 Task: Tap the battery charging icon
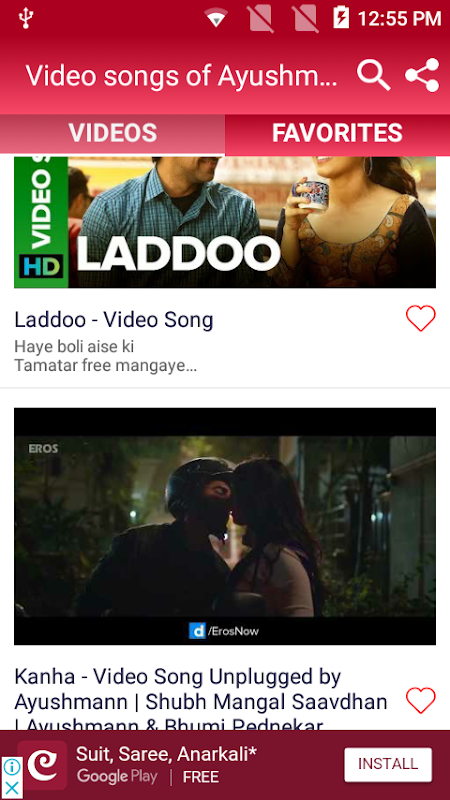pos(341,18)
